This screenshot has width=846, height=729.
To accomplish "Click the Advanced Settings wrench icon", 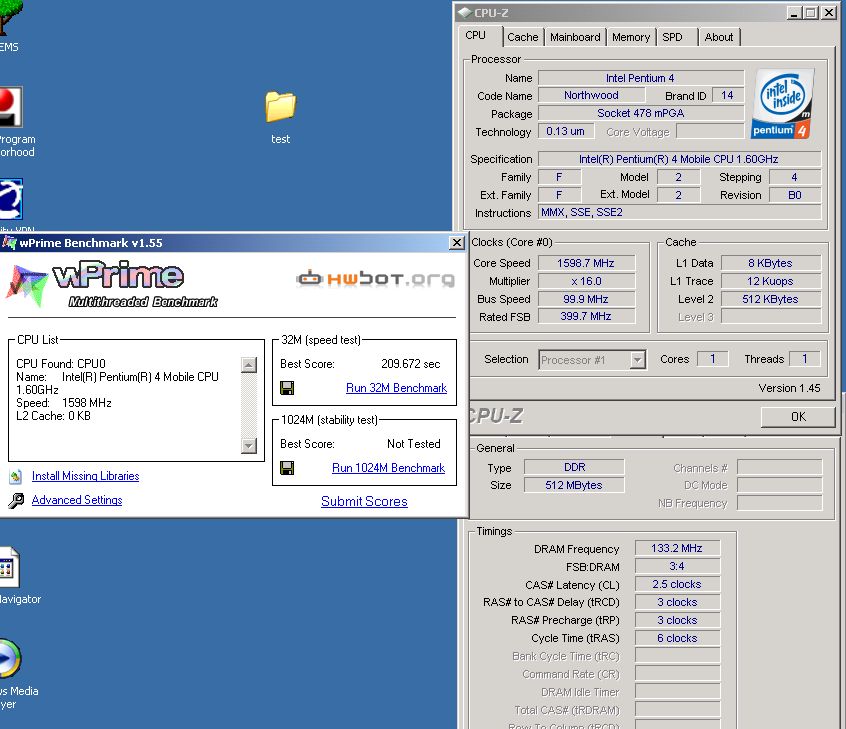I will (x=16, y=501).
